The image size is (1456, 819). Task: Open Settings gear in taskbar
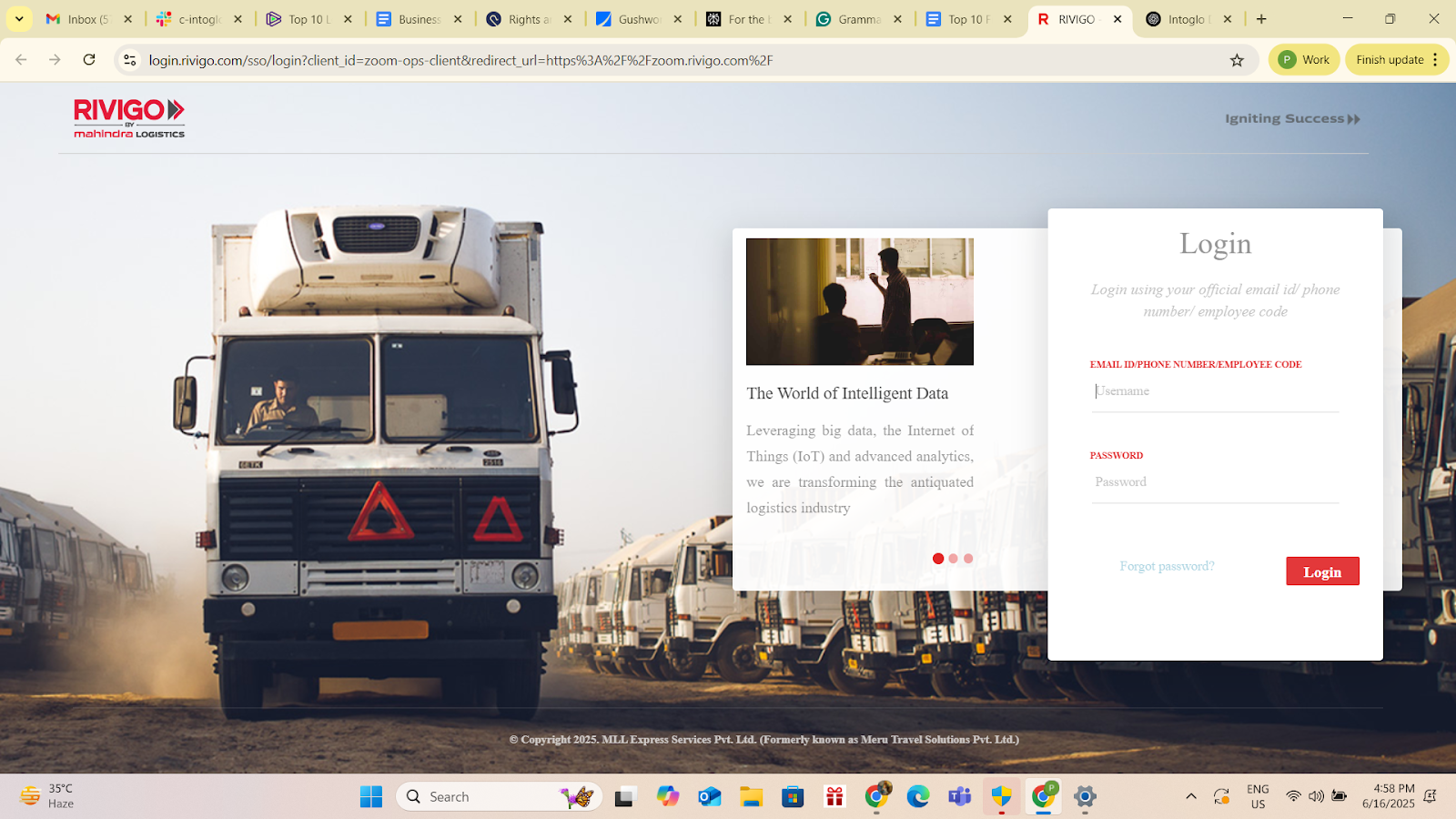pyautogui.click(x=1085, y=796)
